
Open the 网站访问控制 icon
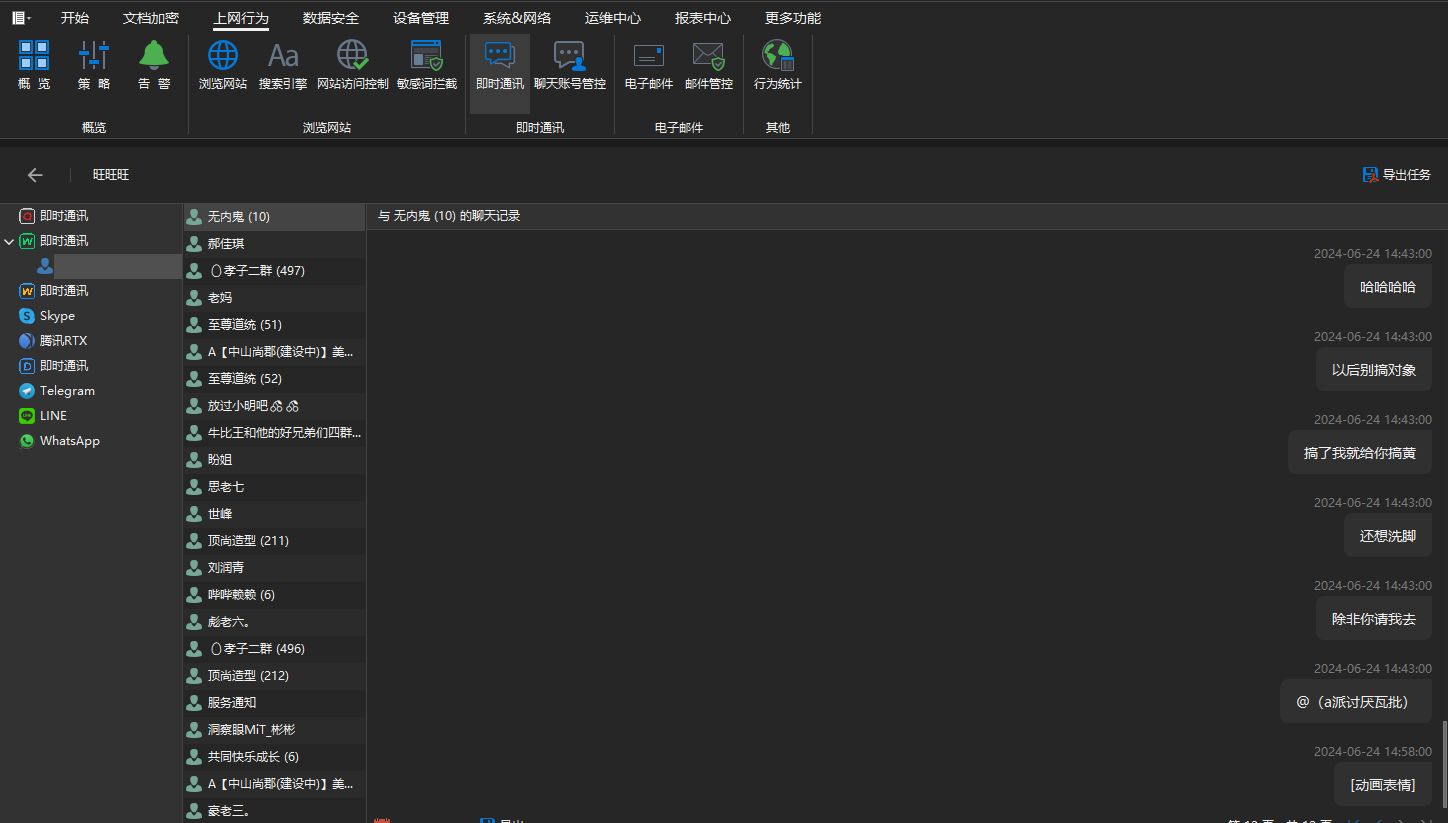click(353, 65)
